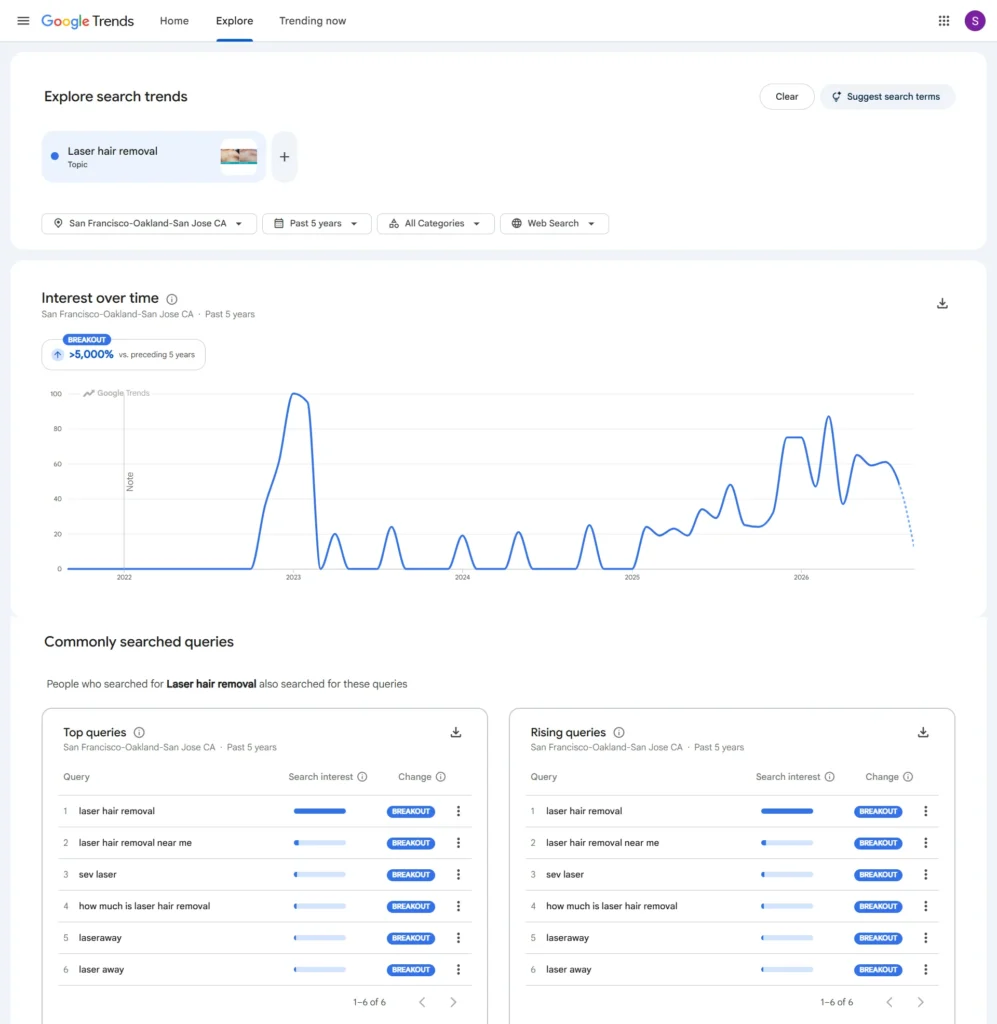Image resolution: width=997 pixels, height=1024 pixels.
Task: Click search interest bar for top query sev laser
Action: 320,874
